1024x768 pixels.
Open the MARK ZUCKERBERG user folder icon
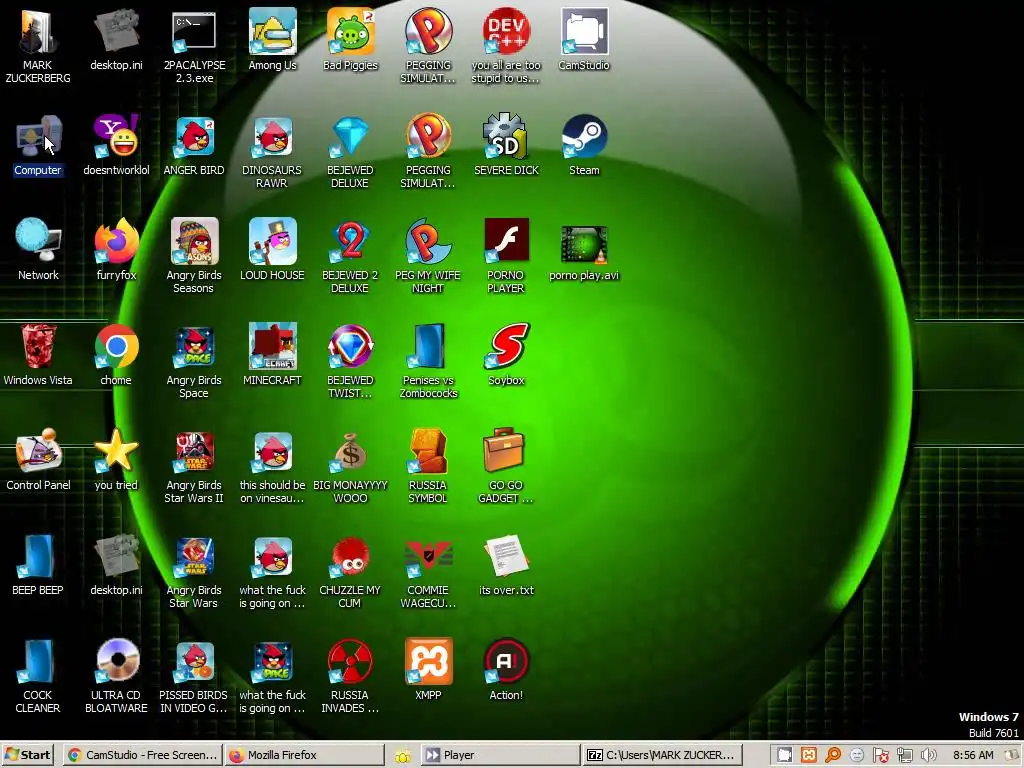(38, 46)
